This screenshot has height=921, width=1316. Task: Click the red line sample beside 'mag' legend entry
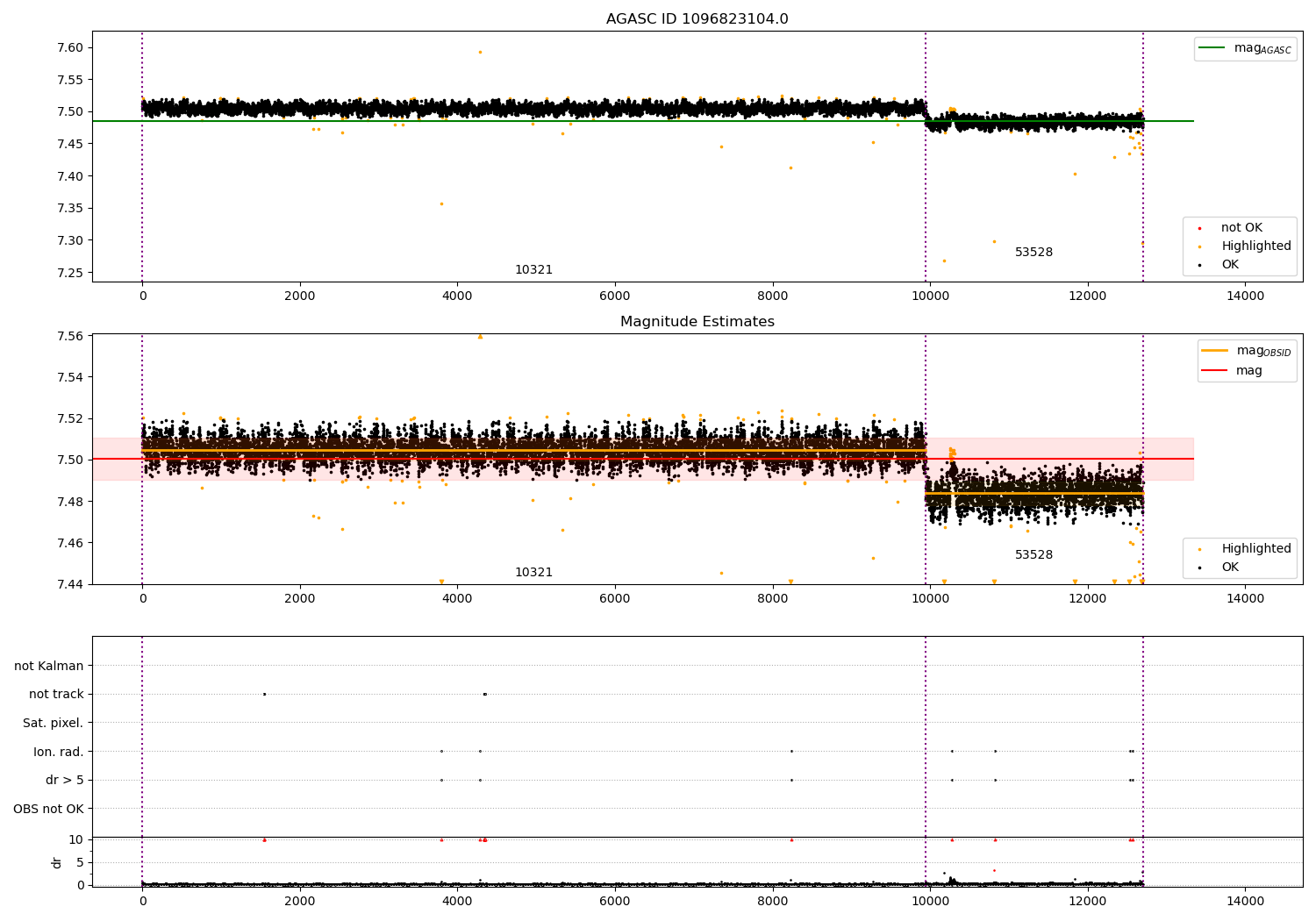[x=1214, y=371]
